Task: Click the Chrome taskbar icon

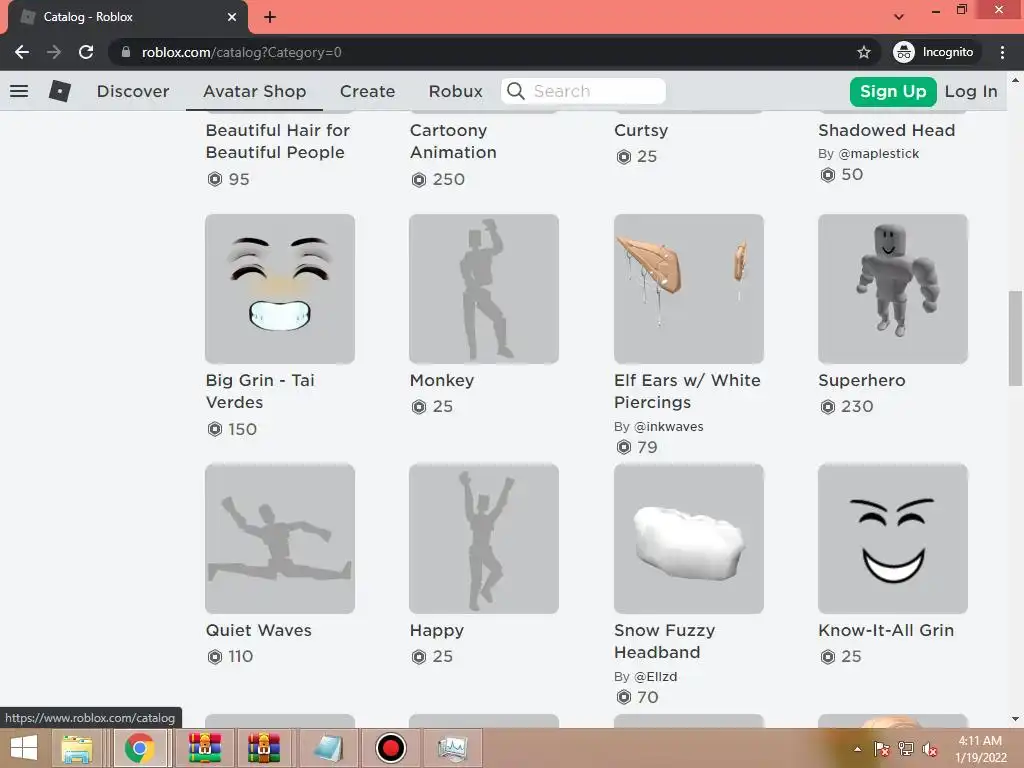Action: pos(139,748)
